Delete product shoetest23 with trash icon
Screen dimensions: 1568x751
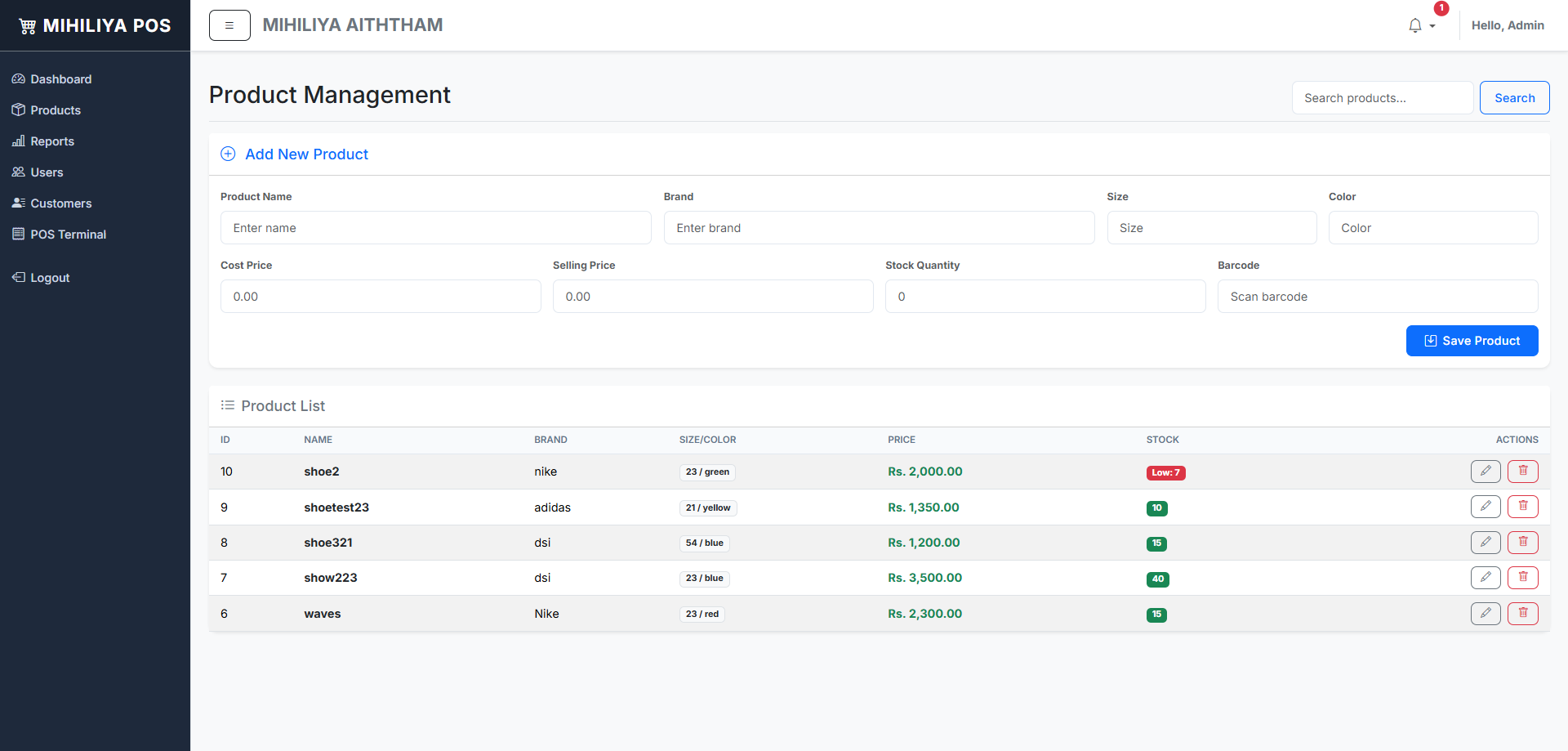pyautogui.click(x=1523, y=507)
